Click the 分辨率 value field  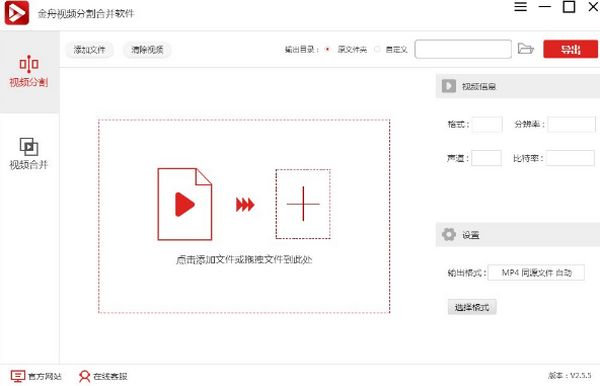pyautogui.click(x=571, y=124)
